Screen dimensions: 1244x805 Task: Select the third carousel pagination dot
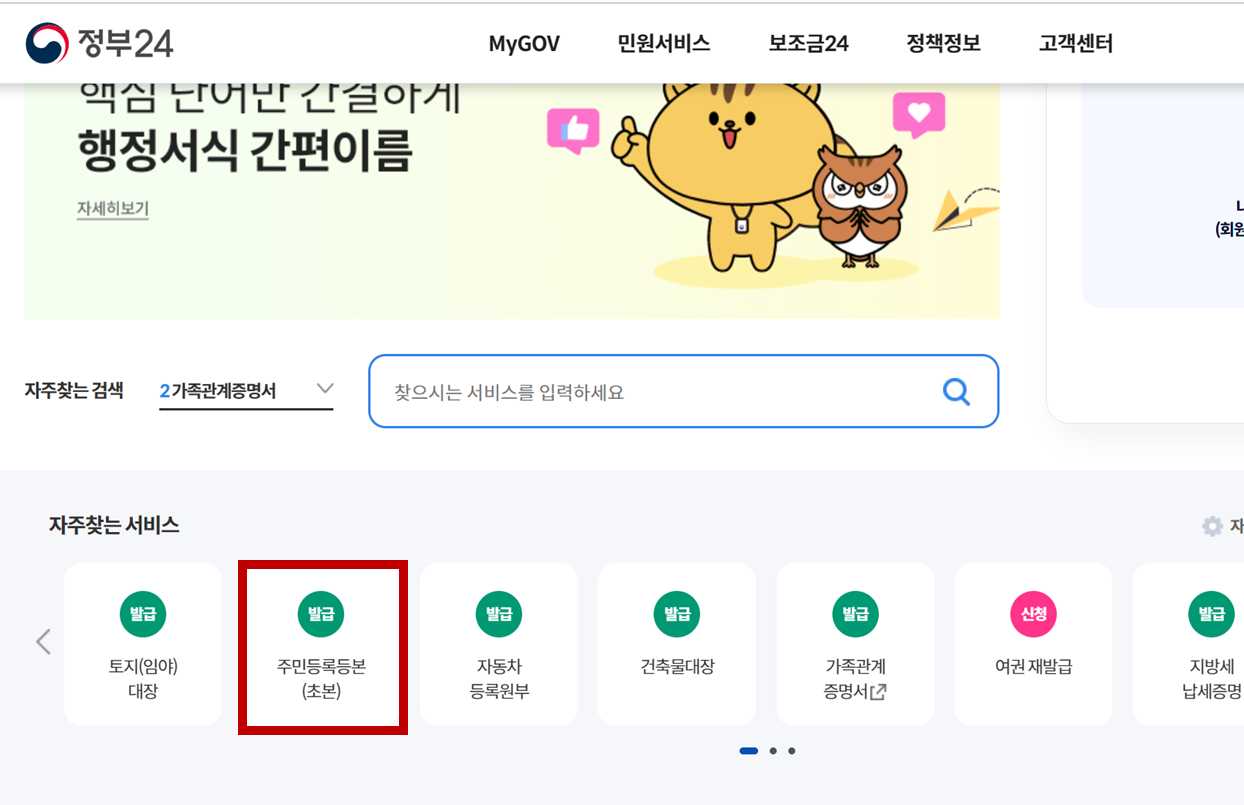click(791, 751)
